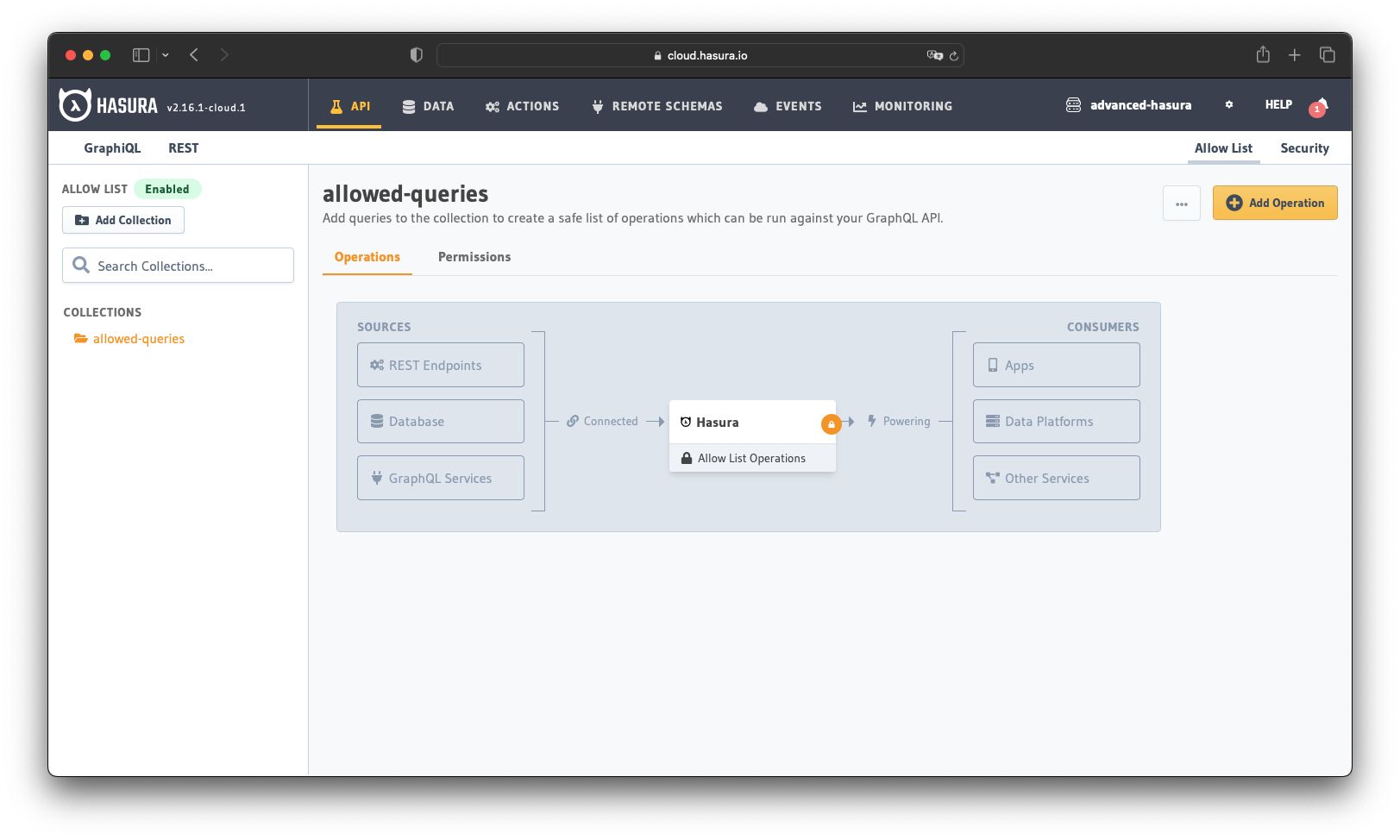Screen dimensions: 1400x840
Task: Click the cloud.hasura.io address bar
Action: coord(700,55)
